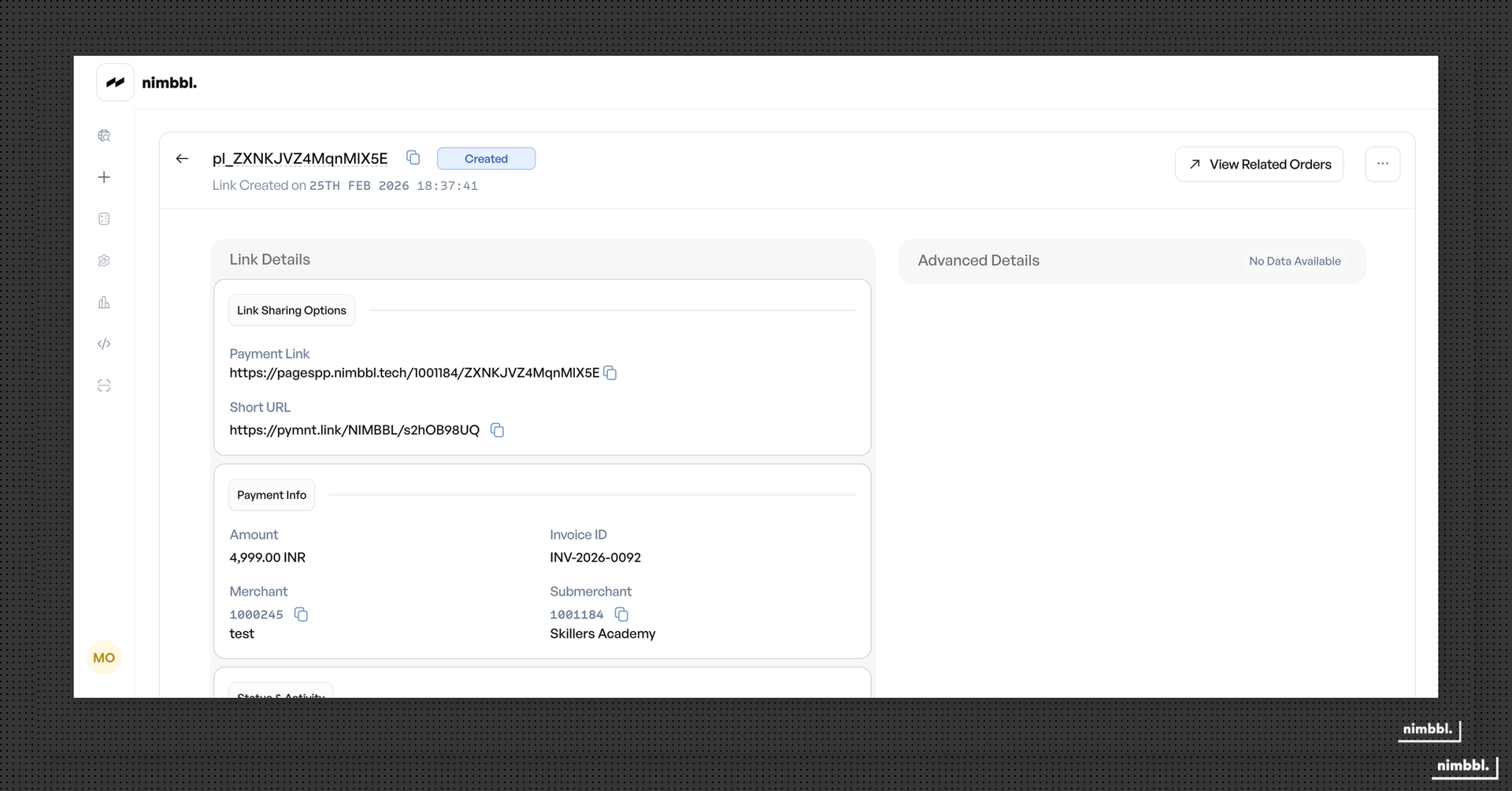1512x791 pixels.
Task: Switch to the Link Sharing Options section
Action: (x=291, y=310)
